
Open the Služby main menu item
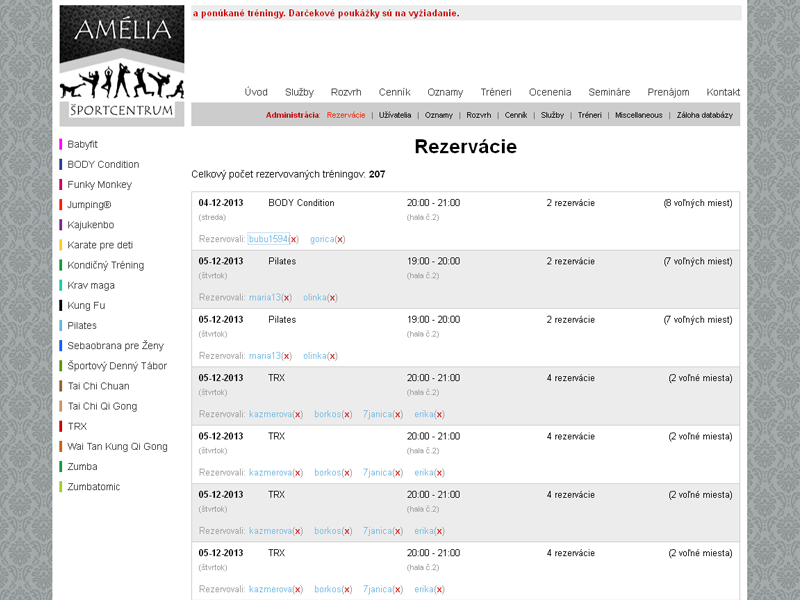(x=299, y=92)
